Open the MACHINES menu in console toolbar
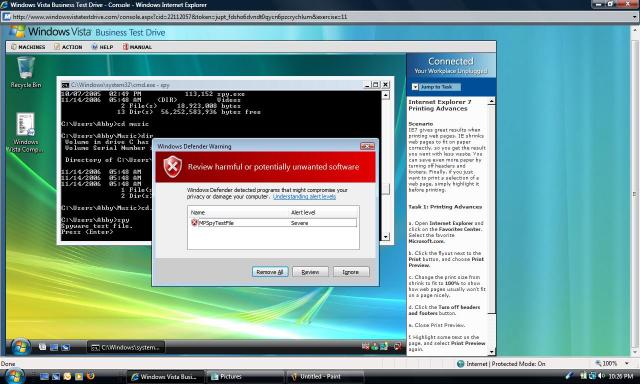Screen dimensions: 640x384 (x=28, y=47)
